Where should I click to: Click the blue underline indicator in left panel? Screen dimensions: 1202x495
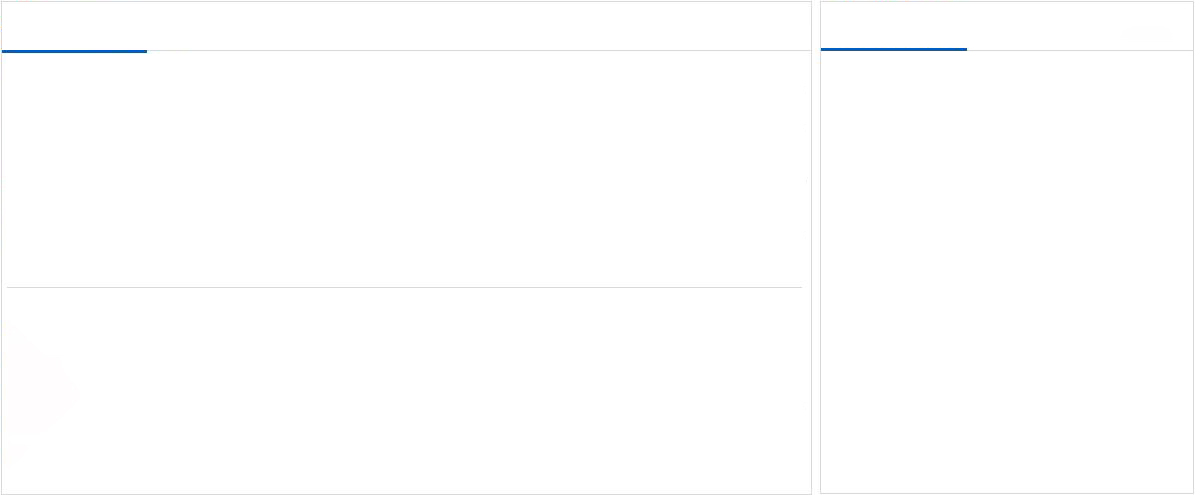click(x=74, y=50)
